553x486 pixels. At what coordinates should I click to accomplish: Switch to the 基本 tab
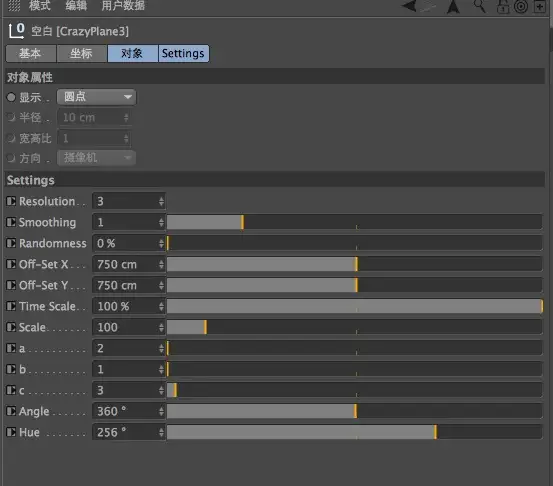31,54
